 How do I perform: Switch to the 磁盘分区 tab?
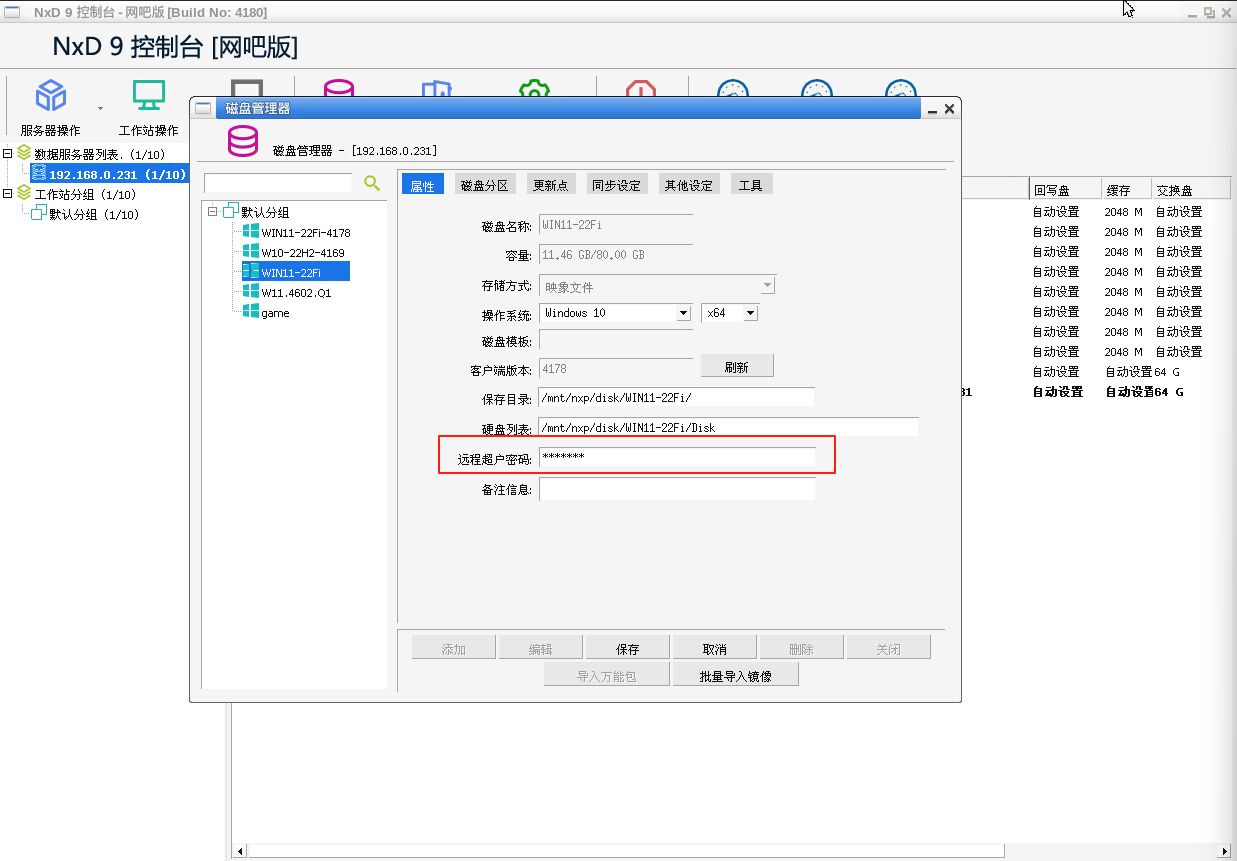coord(484,185)
